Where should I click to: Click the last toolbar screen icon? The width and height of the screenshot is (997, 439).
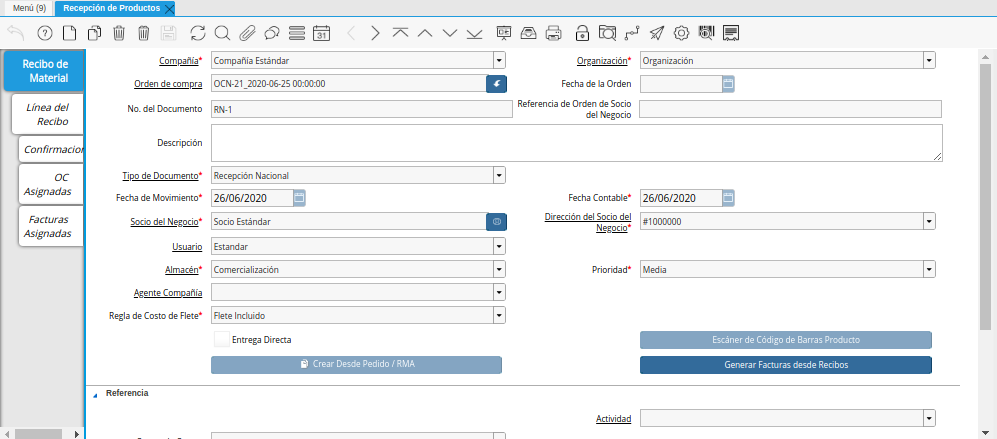point(731,33)
